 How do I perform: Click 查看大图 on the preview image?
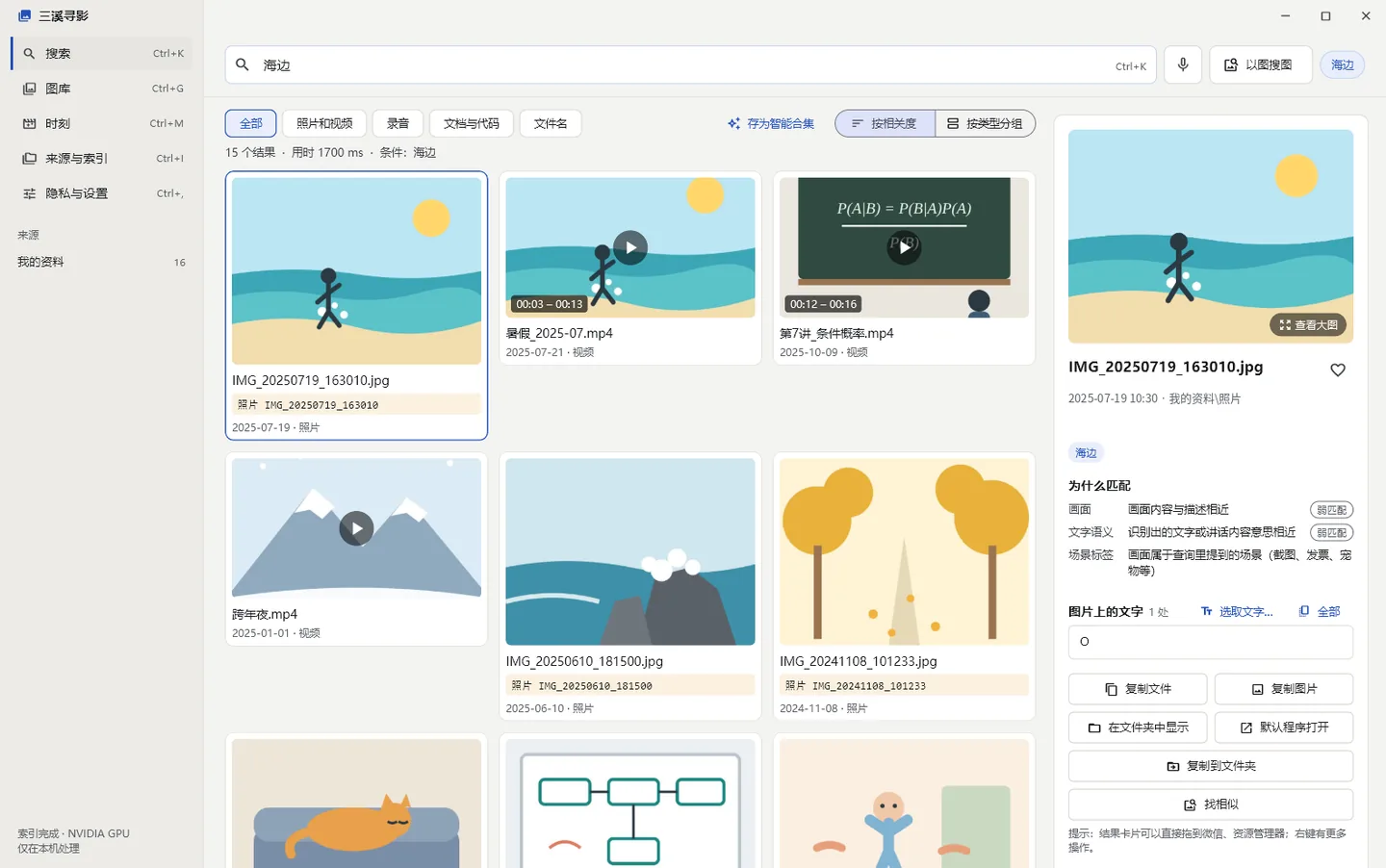(1309, 325)
